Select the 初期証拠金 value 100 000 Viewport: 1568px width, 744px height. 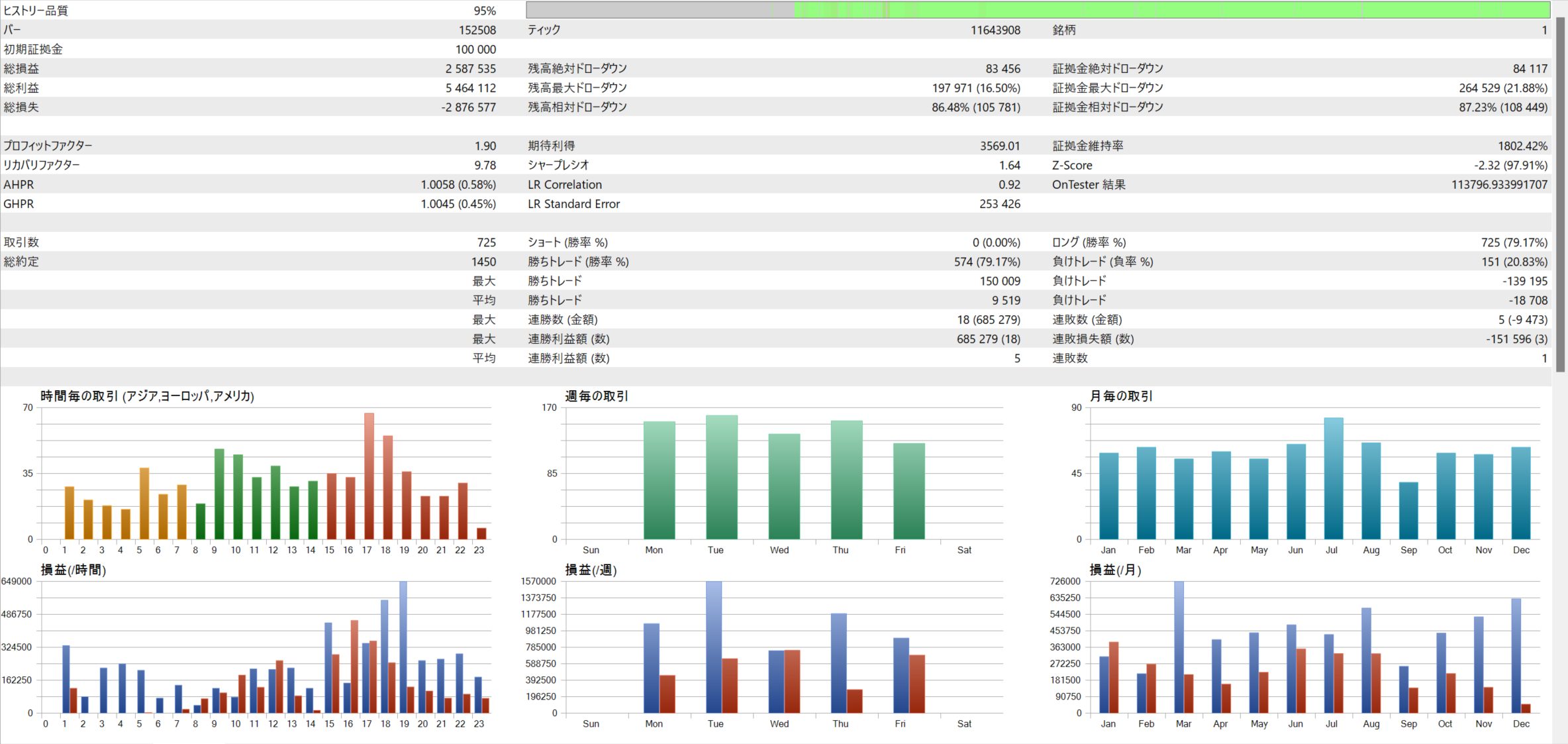(475, 50)
